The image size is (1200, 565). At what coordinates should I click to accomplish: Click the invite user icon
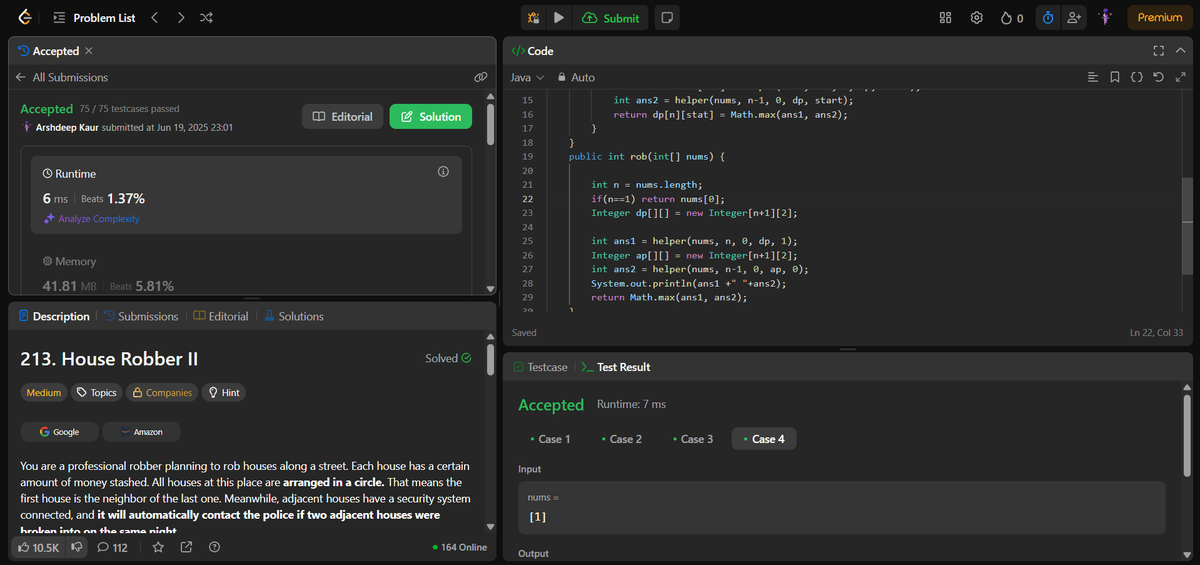pyautogui.click(x=1075, y=18)
